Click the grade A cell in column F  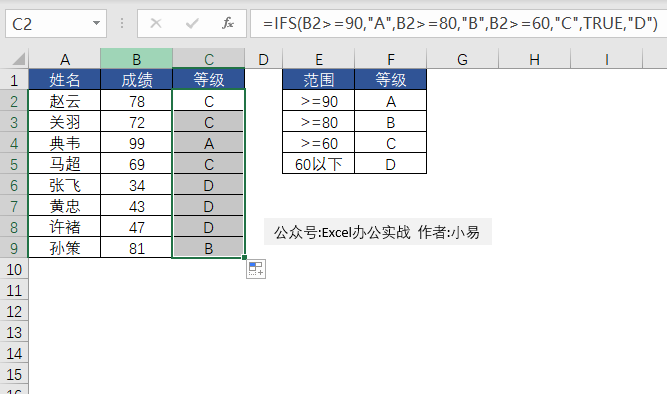391,101
